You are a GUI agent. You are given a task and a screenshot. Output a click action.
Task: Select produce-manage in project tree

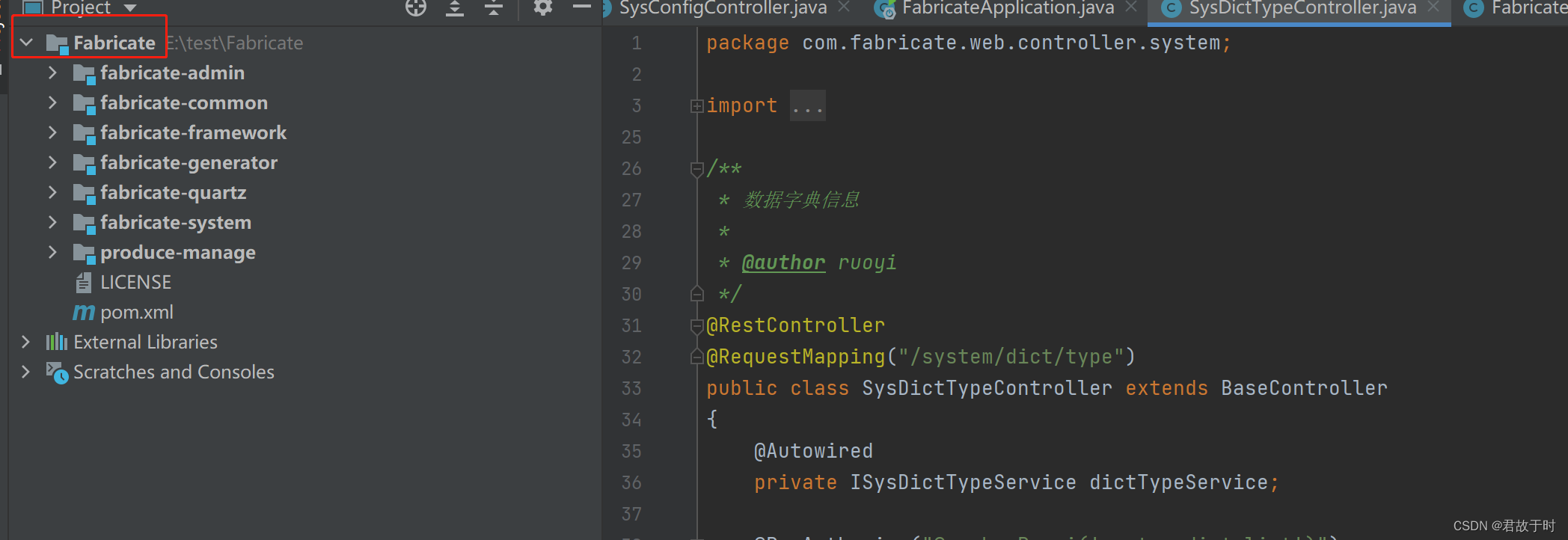[x=178, y=252]
